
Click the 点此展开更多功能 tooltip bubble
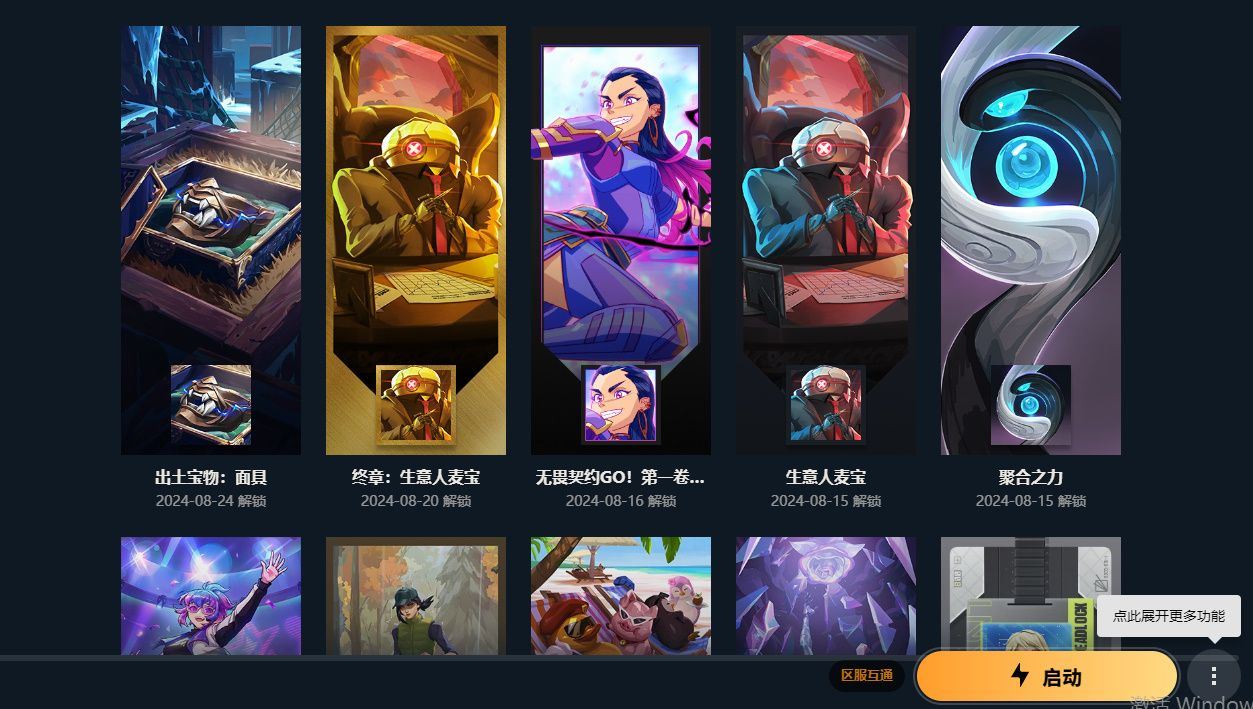(1169, 616)
